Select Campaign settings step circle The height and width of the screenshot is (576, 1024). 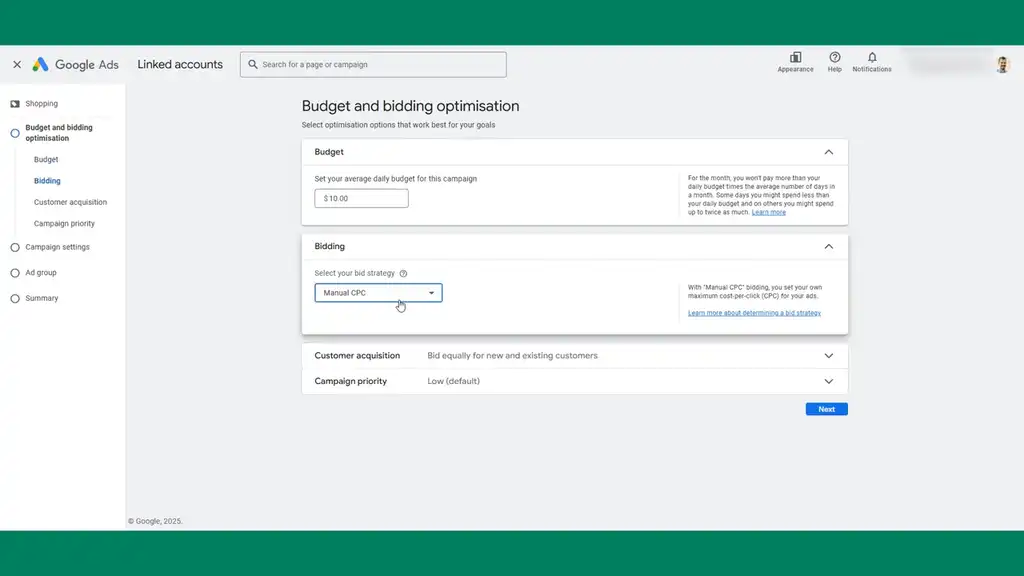tap(15, 247)
